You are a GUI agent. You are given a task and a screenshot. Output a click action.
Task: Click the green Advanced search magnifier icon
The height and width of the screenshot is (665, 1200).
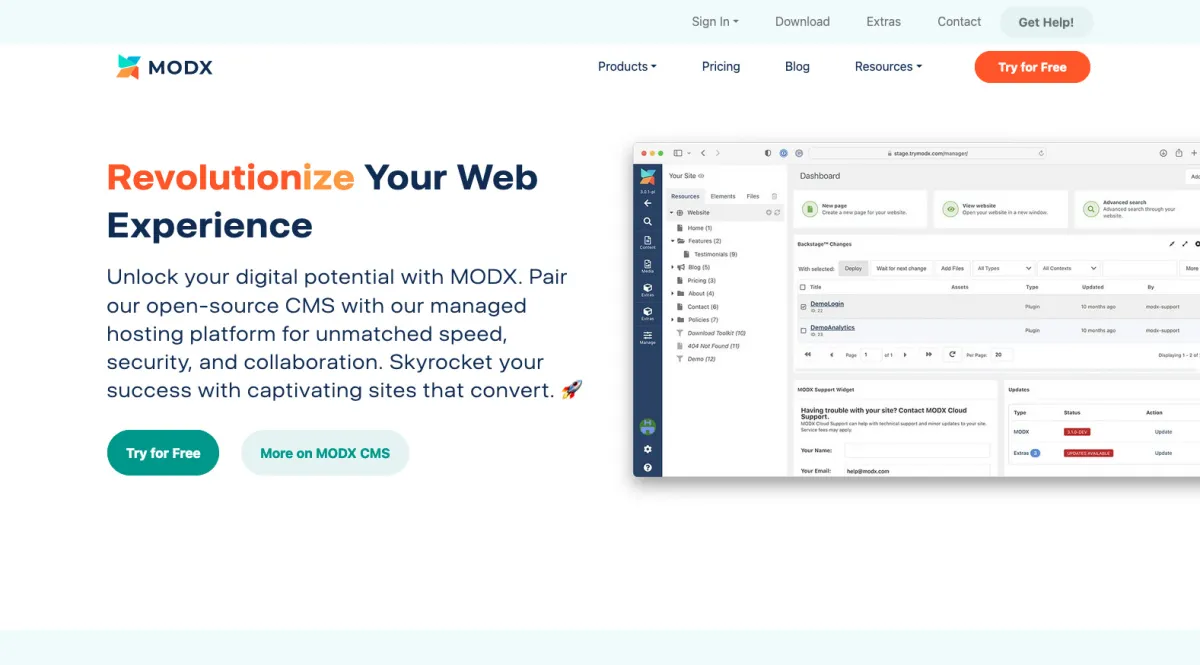1091,209
